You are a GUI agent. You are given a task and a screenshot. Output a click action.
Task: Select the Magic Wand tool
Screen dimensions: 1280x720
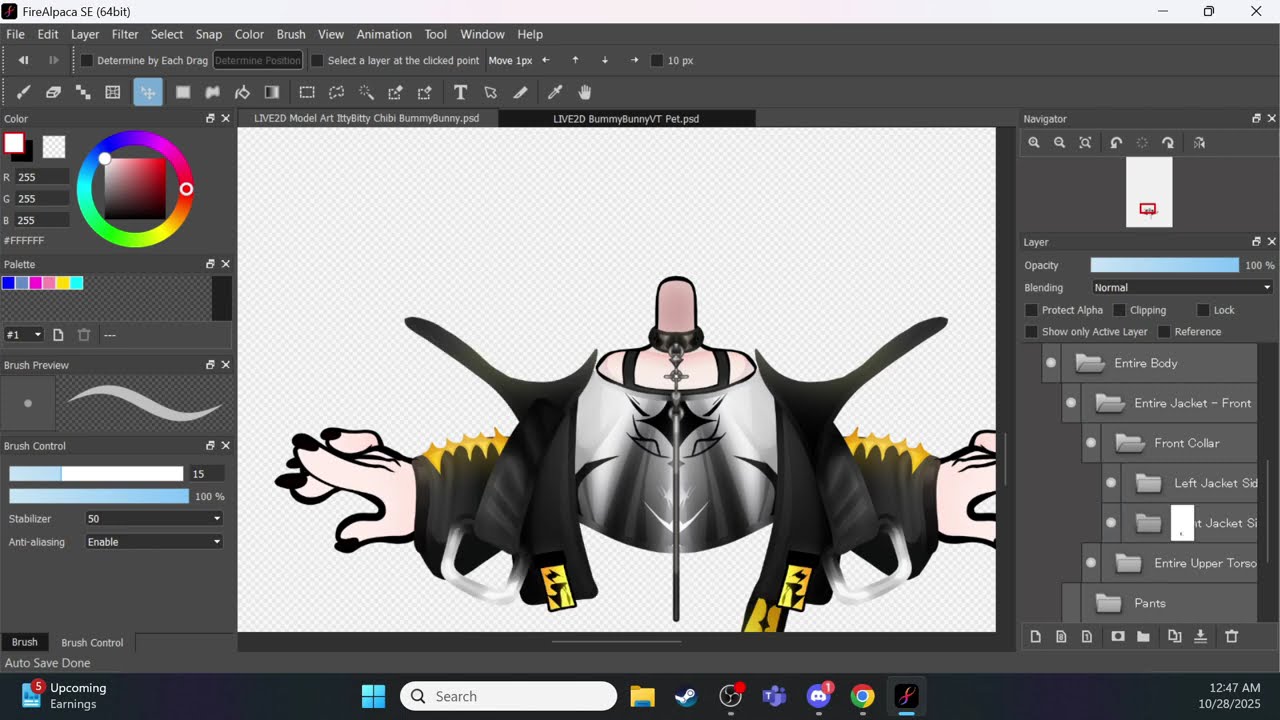[x=366, y=92]
